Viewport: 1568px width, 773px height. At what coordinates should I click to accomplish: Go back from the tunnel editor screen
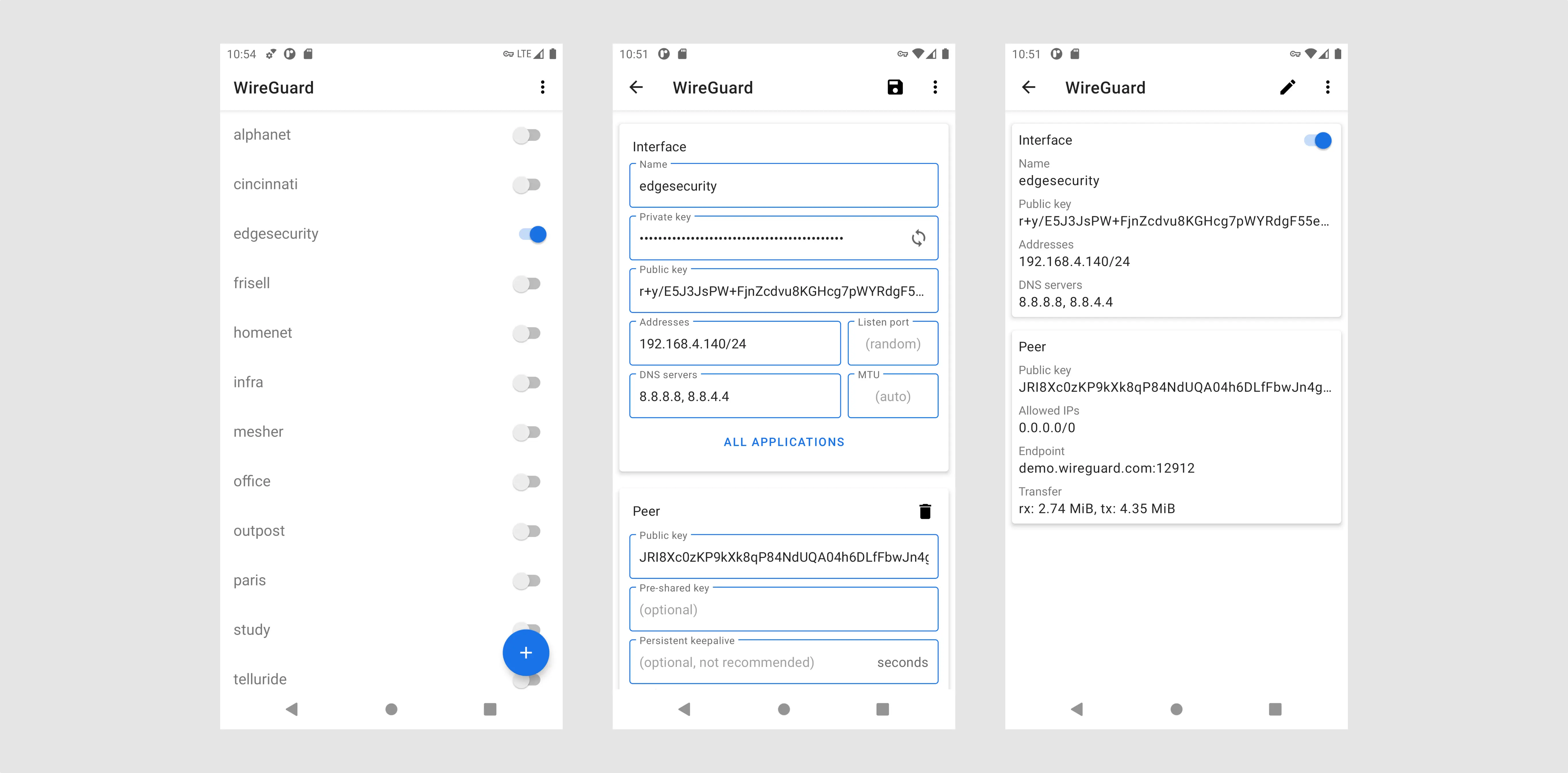point(636,87)
